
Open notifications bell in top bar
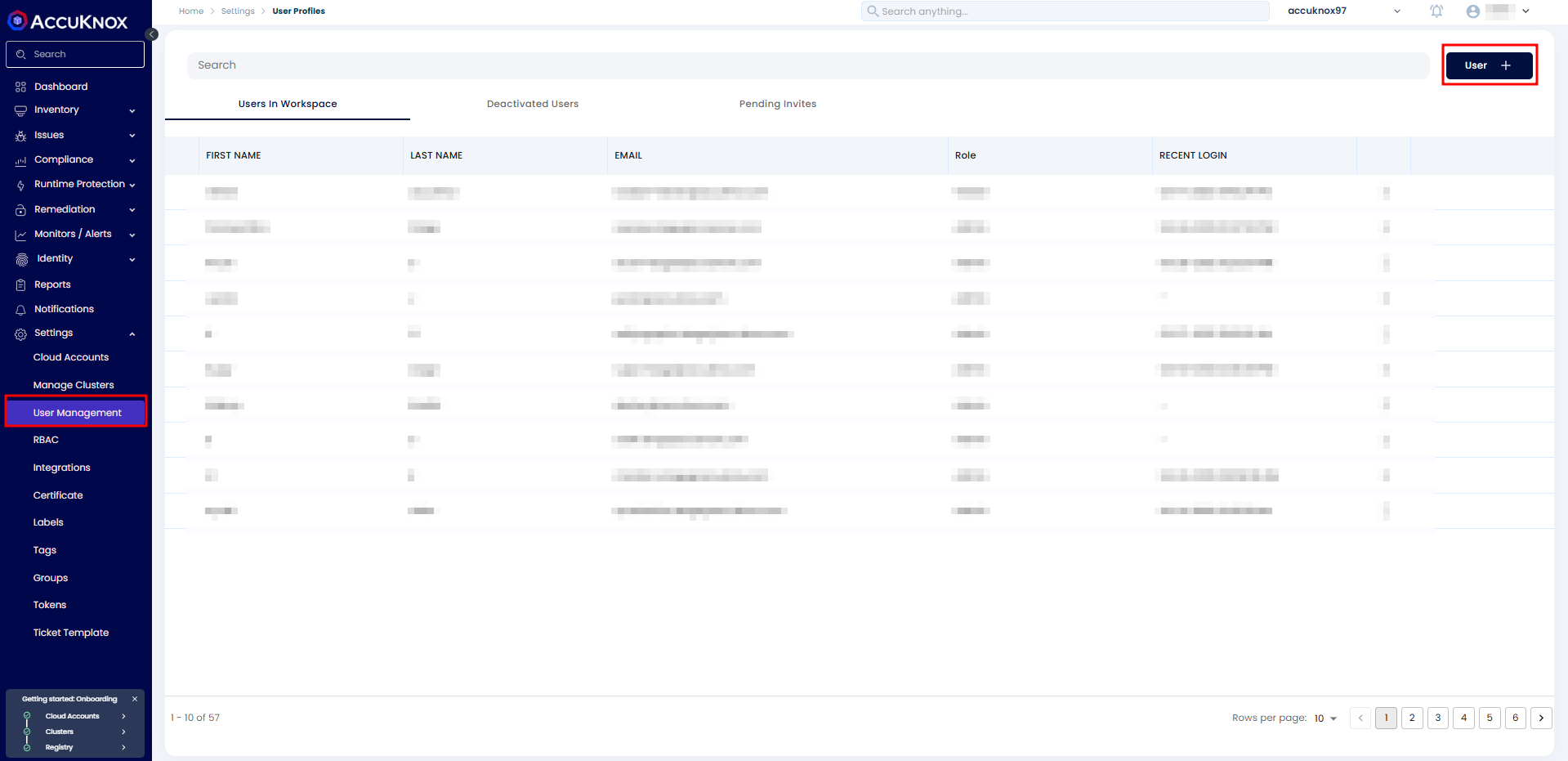point(1436,11)
